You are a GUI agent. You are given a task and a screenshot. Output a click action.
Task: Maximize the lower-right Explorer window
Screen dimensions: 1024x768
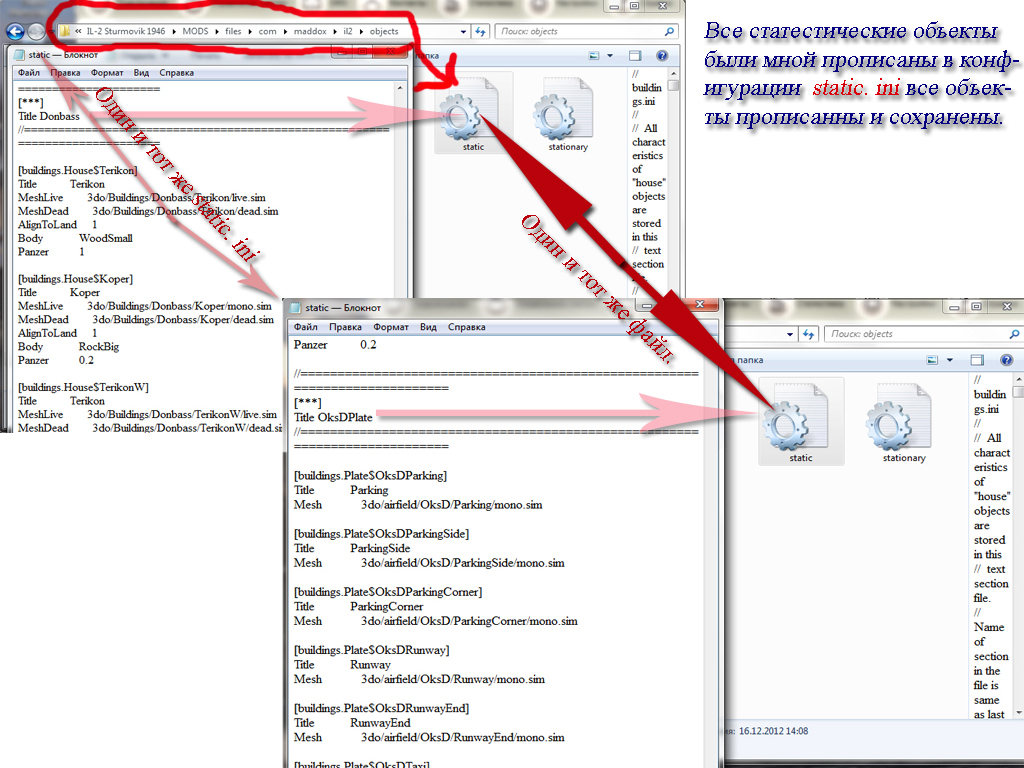(x=976, y=306)
